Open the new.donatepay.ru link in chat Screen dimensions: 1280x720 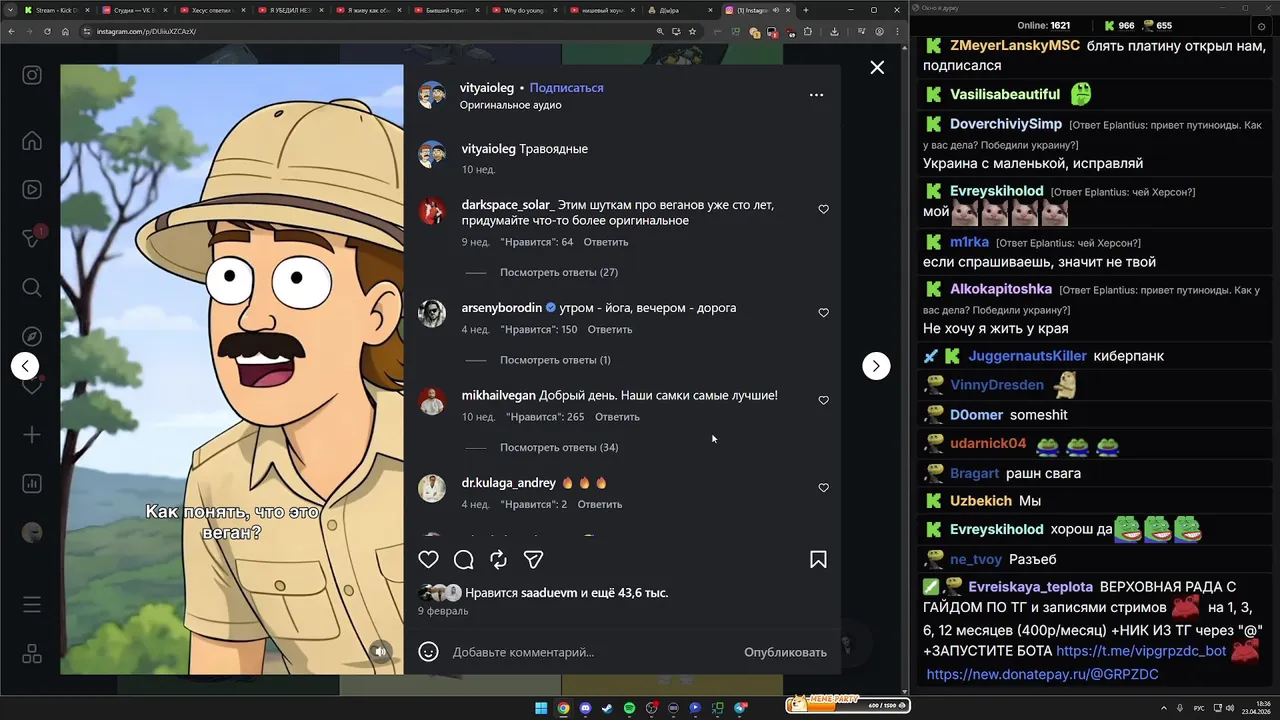[x=1042, y=674]
